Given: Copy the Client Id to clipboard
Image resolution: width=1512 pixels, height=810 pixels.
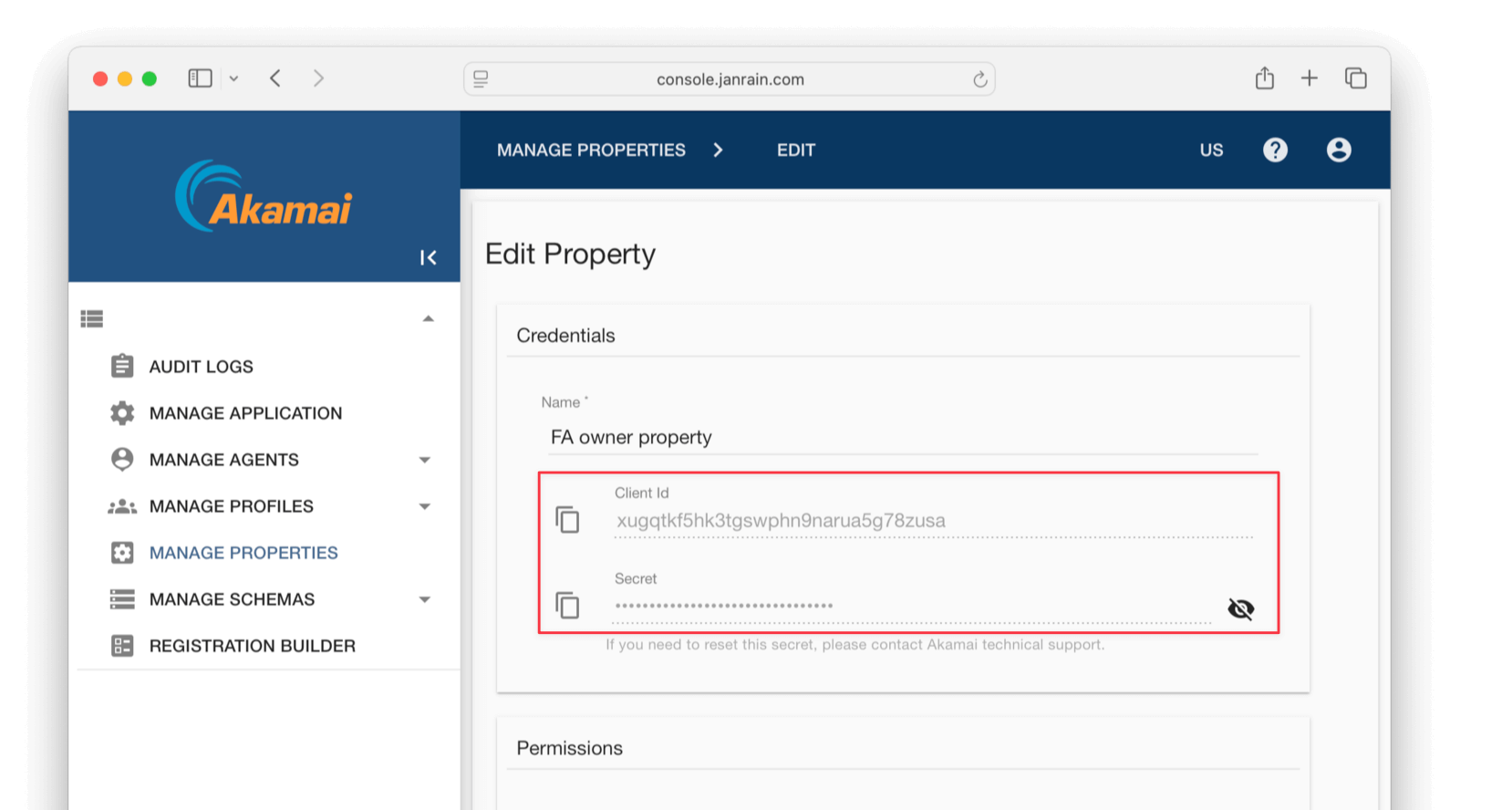Looking at the screenshot, I should pyautogui.click(x=567, y=520).
